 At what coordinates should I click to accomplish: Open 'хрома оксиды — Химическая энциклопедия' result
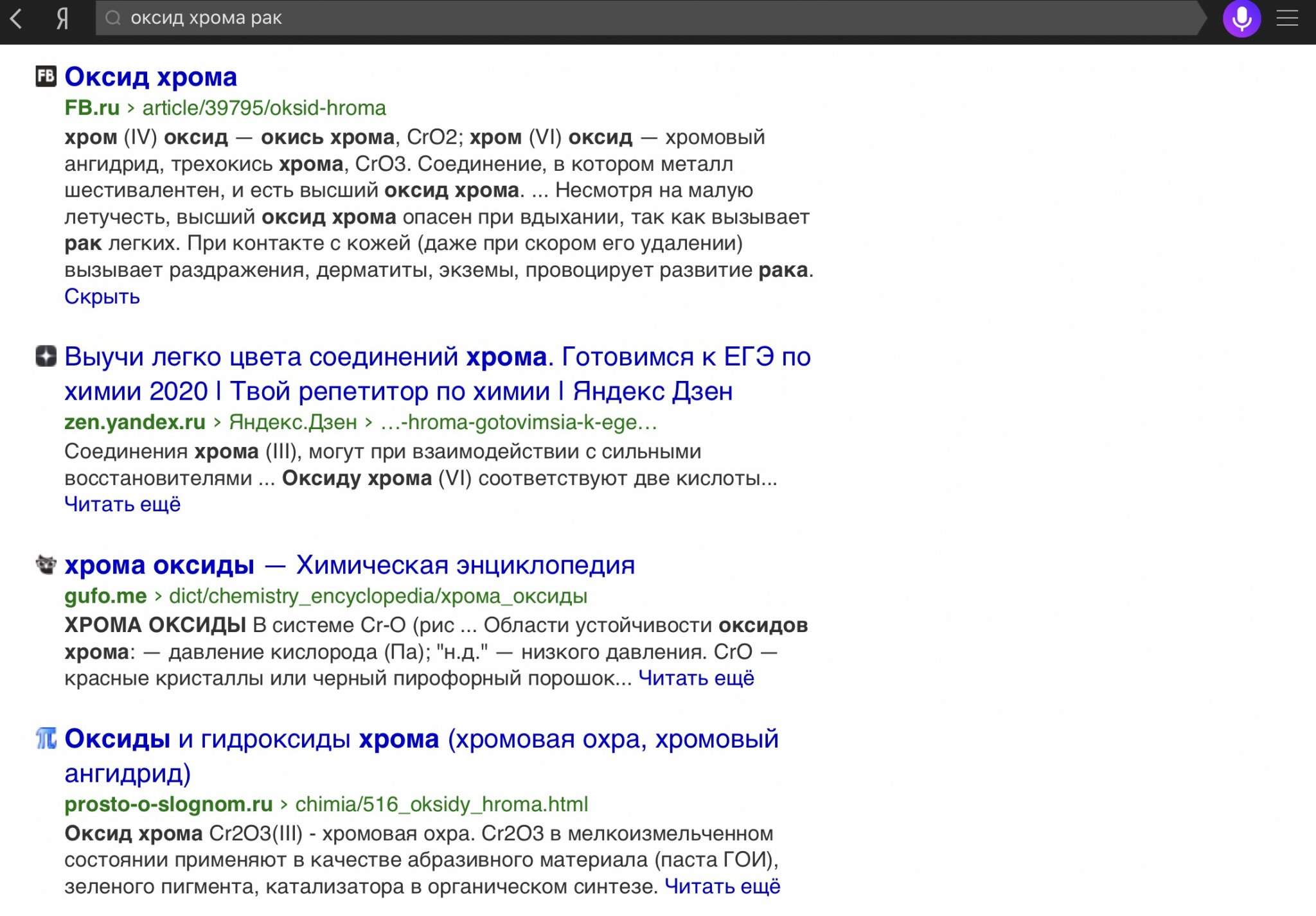click(350, 565)
